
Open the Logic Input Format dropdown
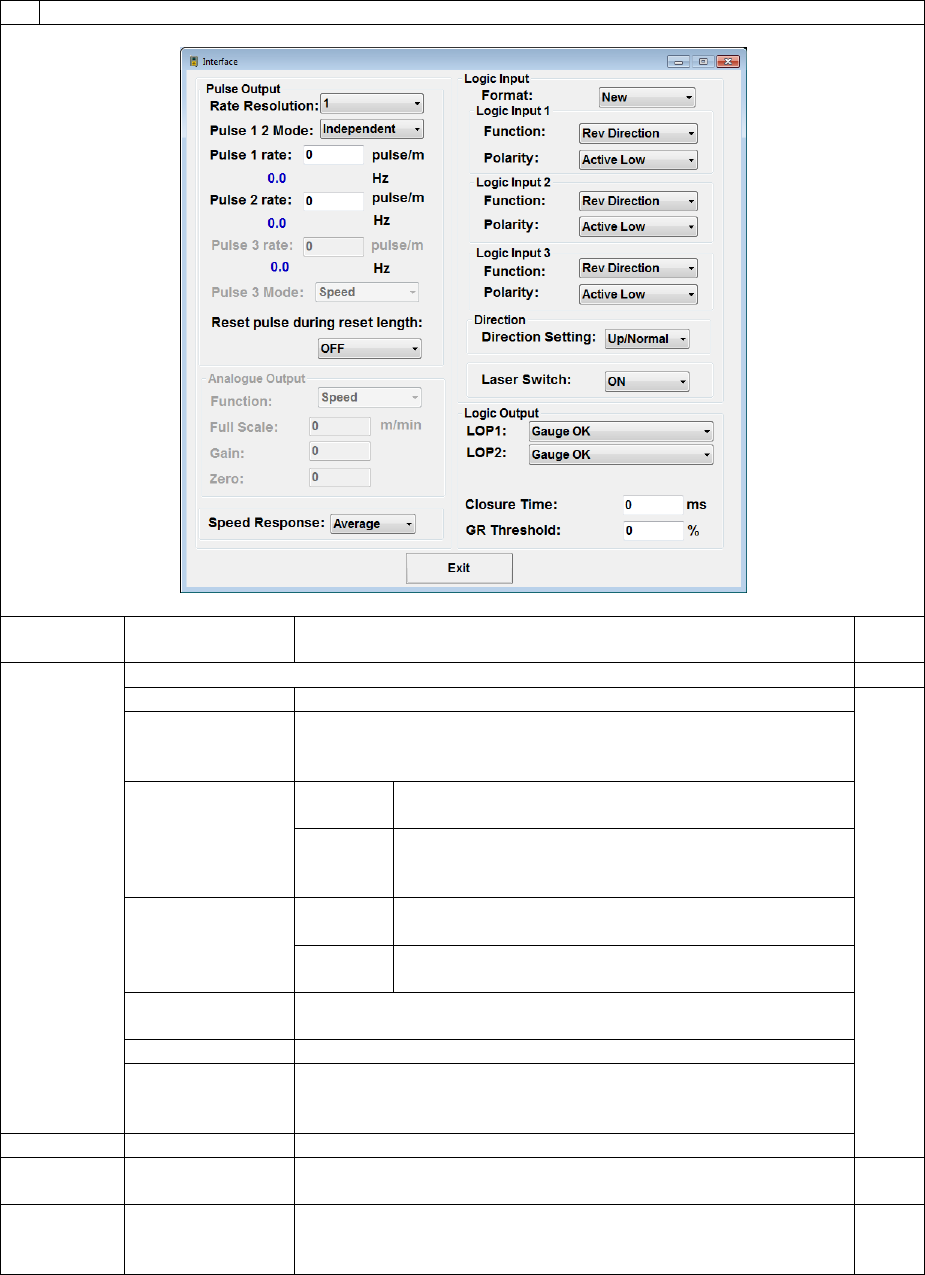[x=647, y=98]
